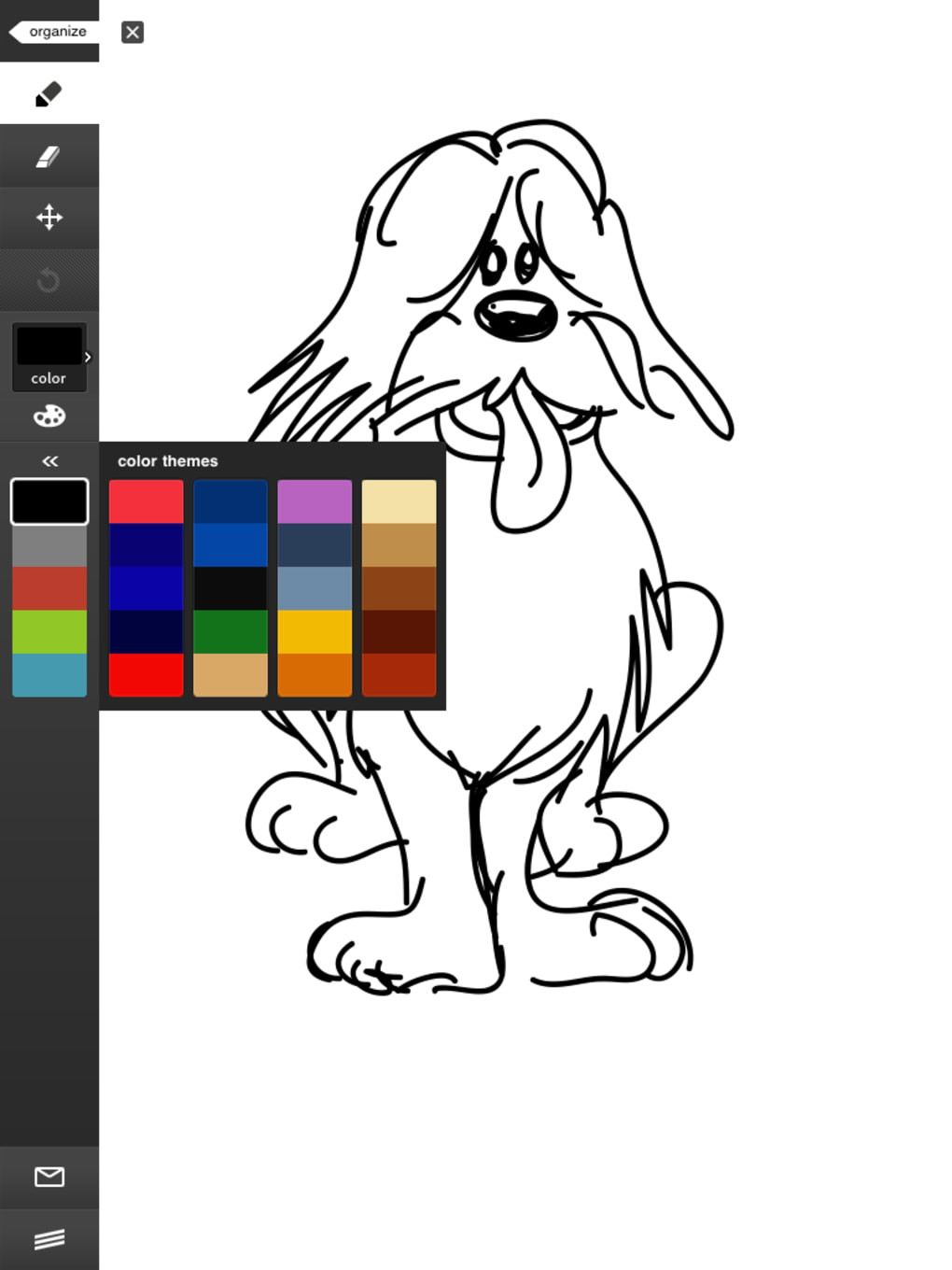
Task: Pick black swatch in current theme
Action: (49, 501)
